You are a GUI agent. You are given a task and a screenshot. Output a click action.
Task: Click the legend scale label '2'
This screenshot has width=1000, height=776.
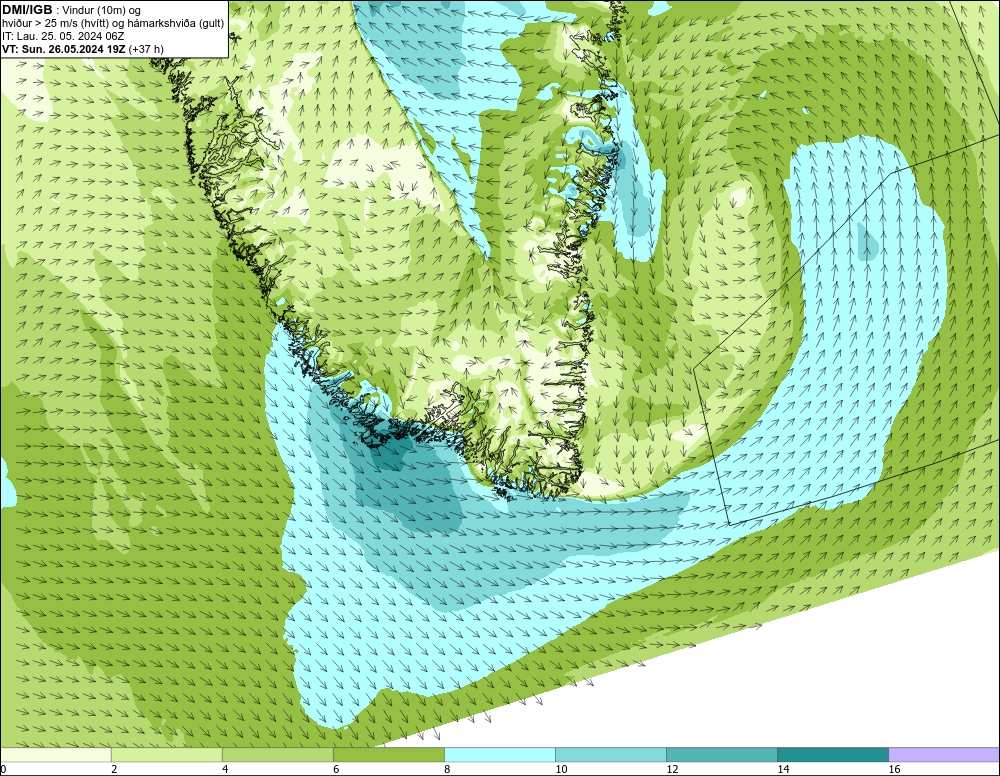tap(114, 769)
